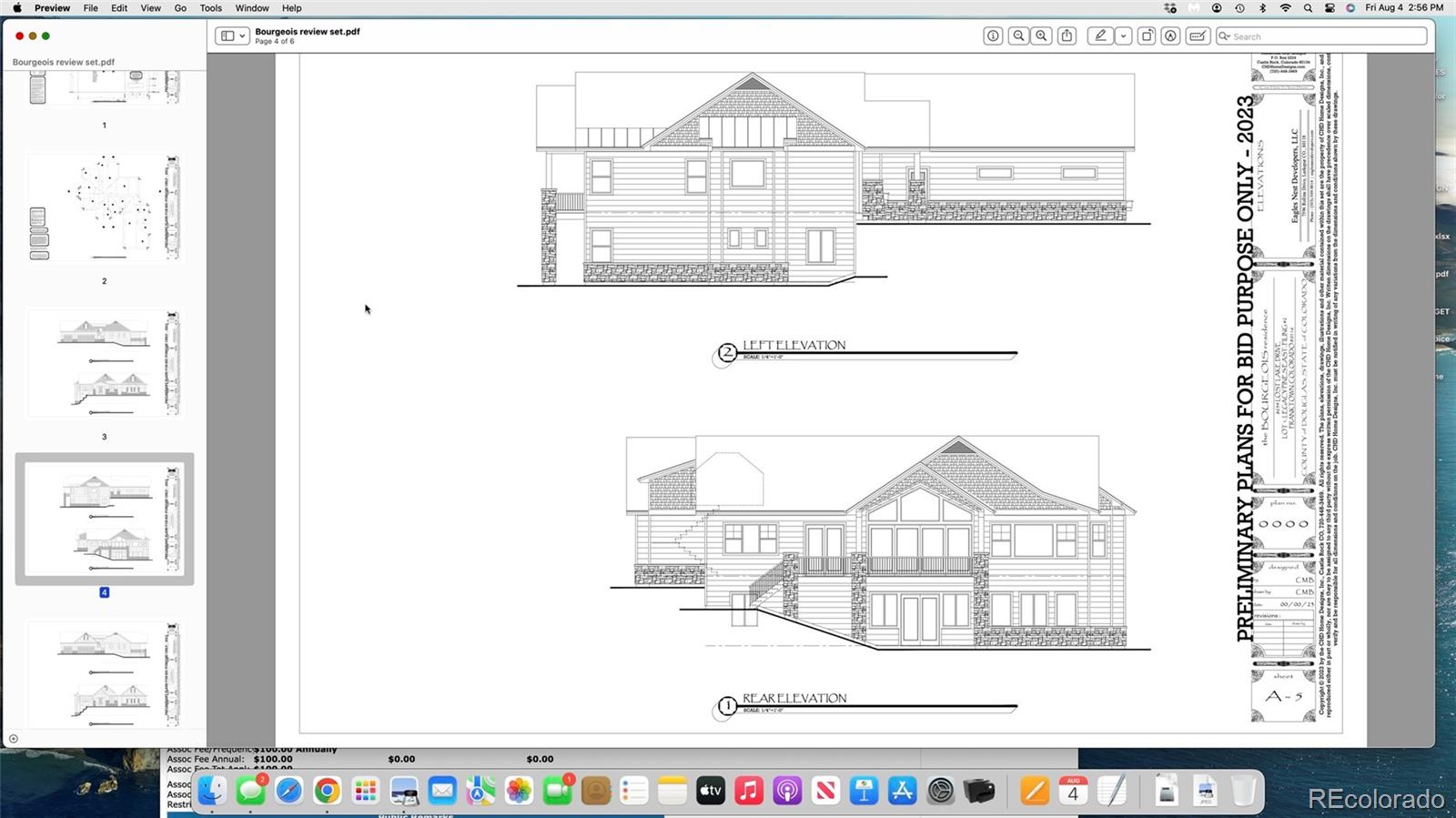Open the Tools menu
The height and width of the screenshot is (818, 1456).
point(210,8)
